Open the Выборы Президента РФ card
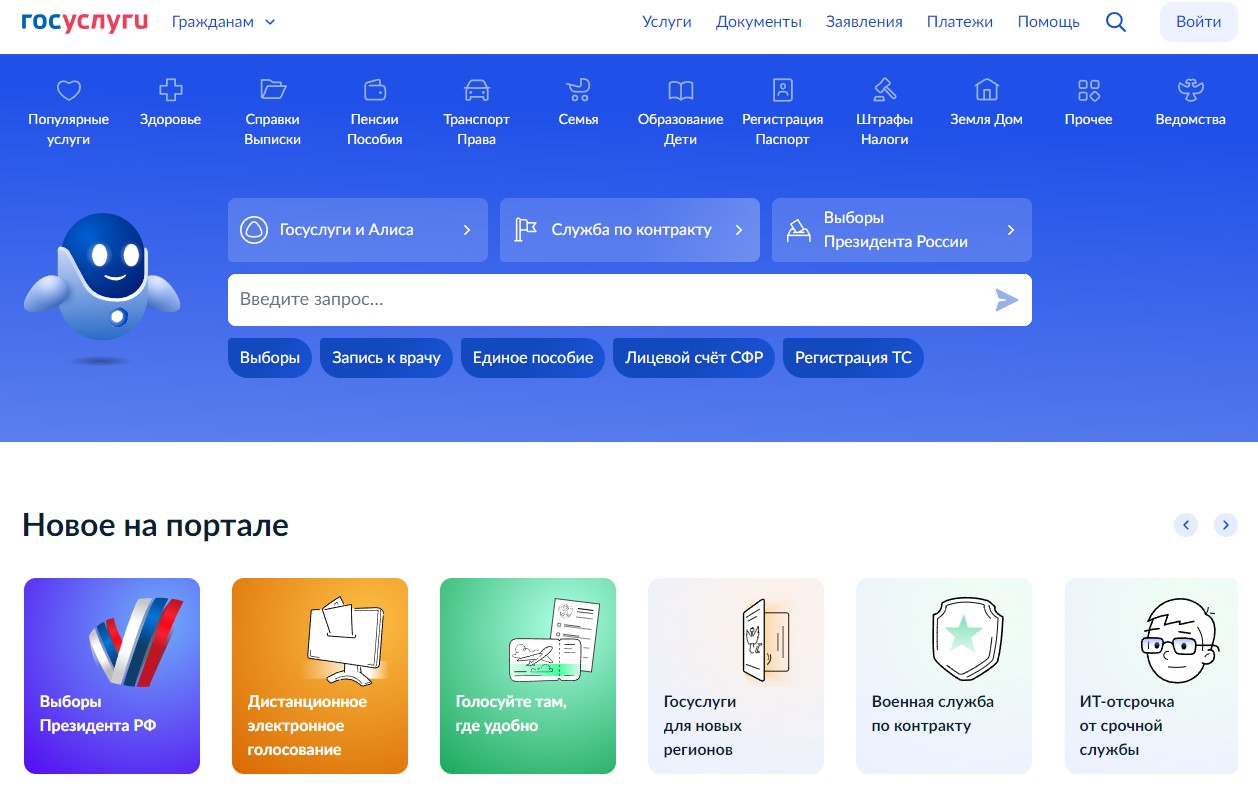 (x=112, y=676)
